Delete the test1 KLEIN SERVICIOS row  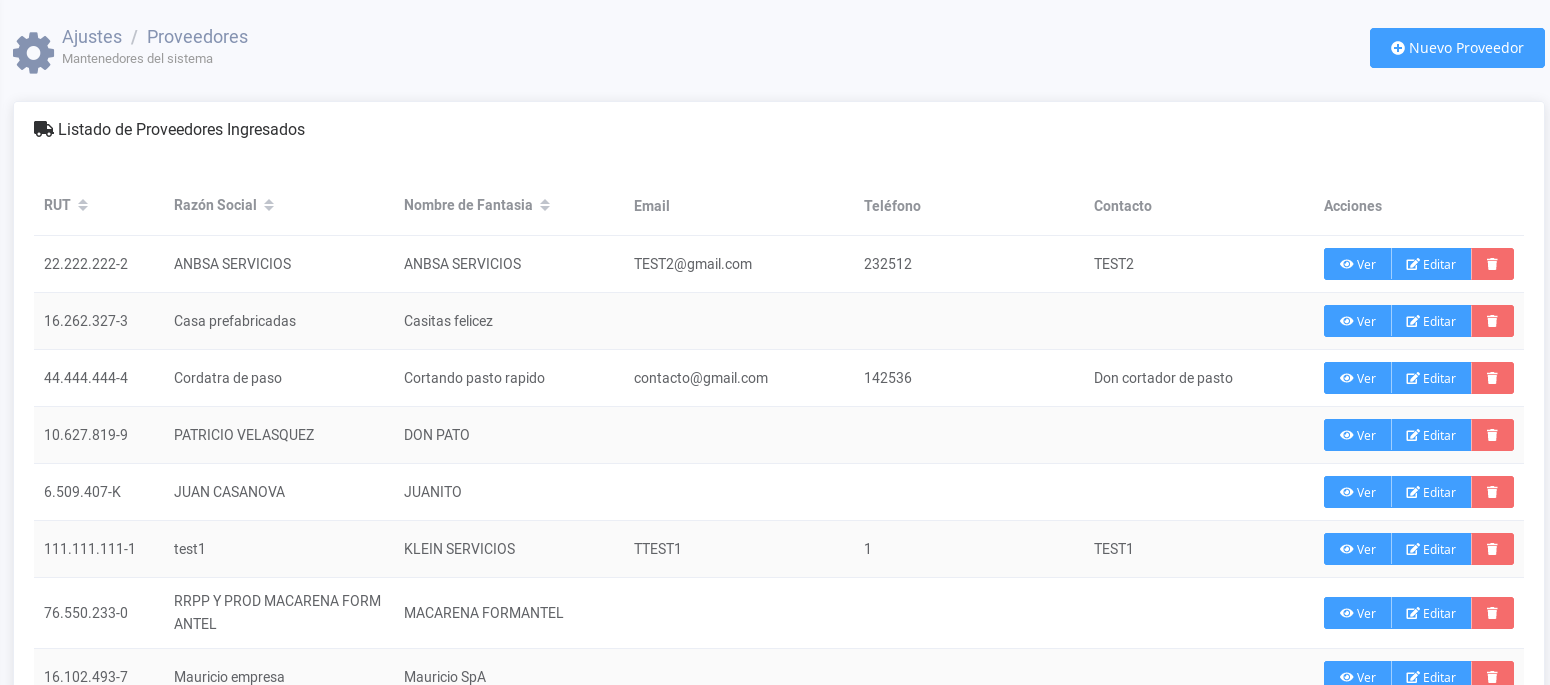[1492, 549]
